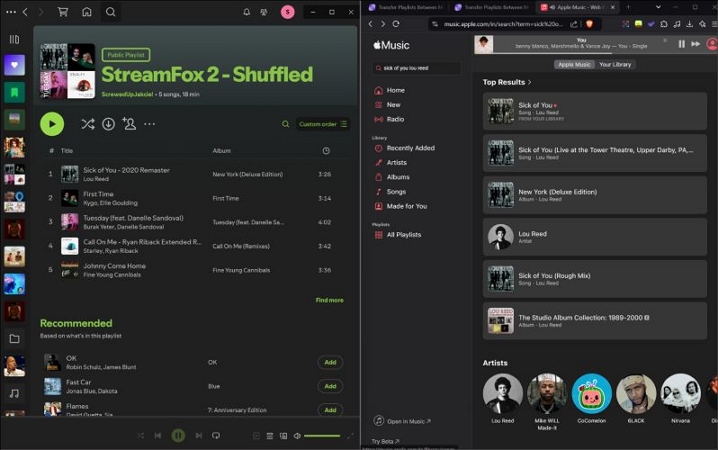Open Liked Songs in Spotify sidebar
This screenshot has width=718, height=450.
14,65
